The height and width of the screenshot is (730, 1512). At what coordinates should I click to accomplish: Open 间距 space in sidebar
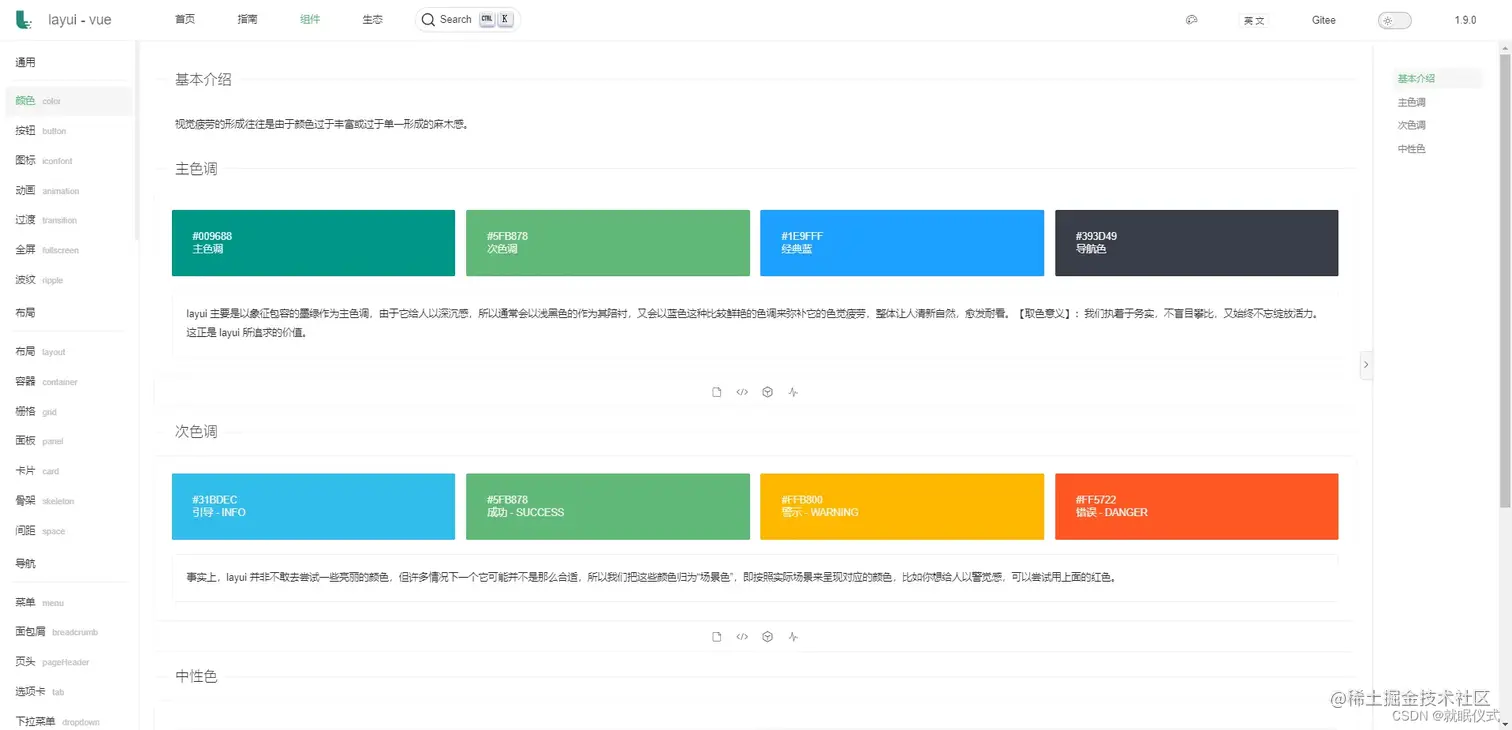pyautogui.click(x=68, y=531)
